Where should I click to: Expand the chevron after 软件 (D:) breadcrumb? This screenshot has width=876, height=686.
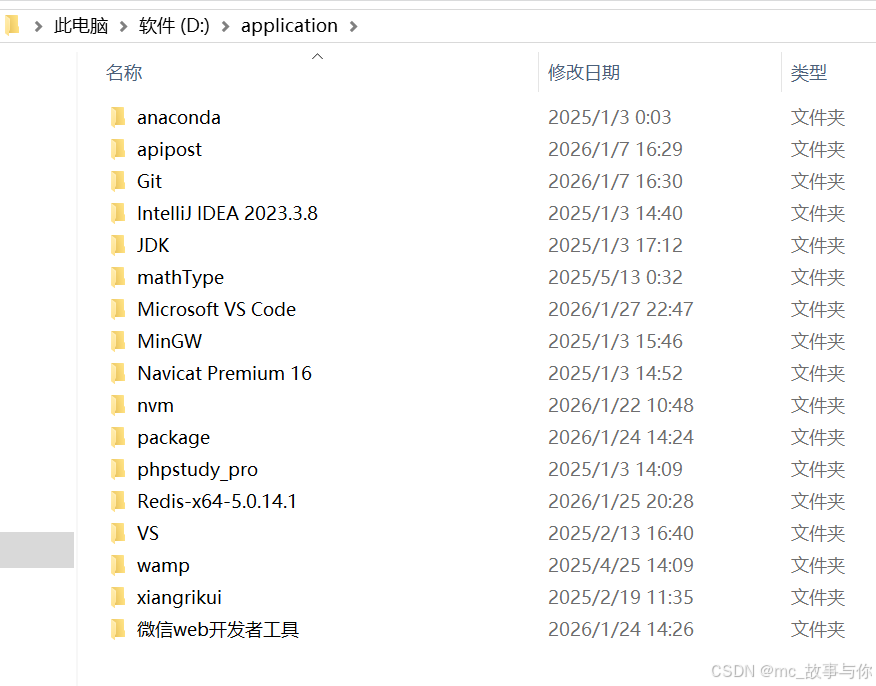coord(225,26)
